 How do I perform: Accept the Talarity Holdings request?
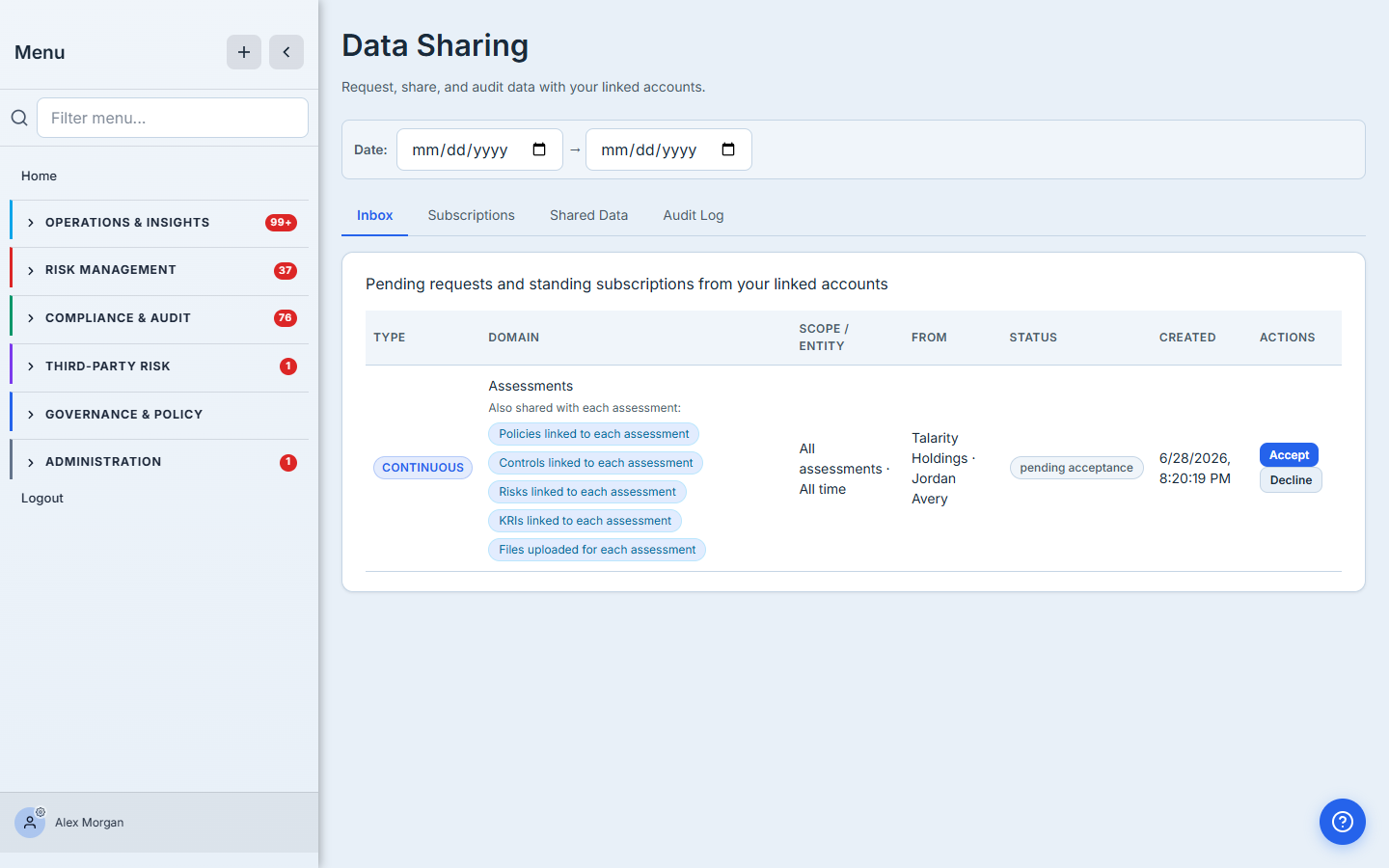point(1289,455)
